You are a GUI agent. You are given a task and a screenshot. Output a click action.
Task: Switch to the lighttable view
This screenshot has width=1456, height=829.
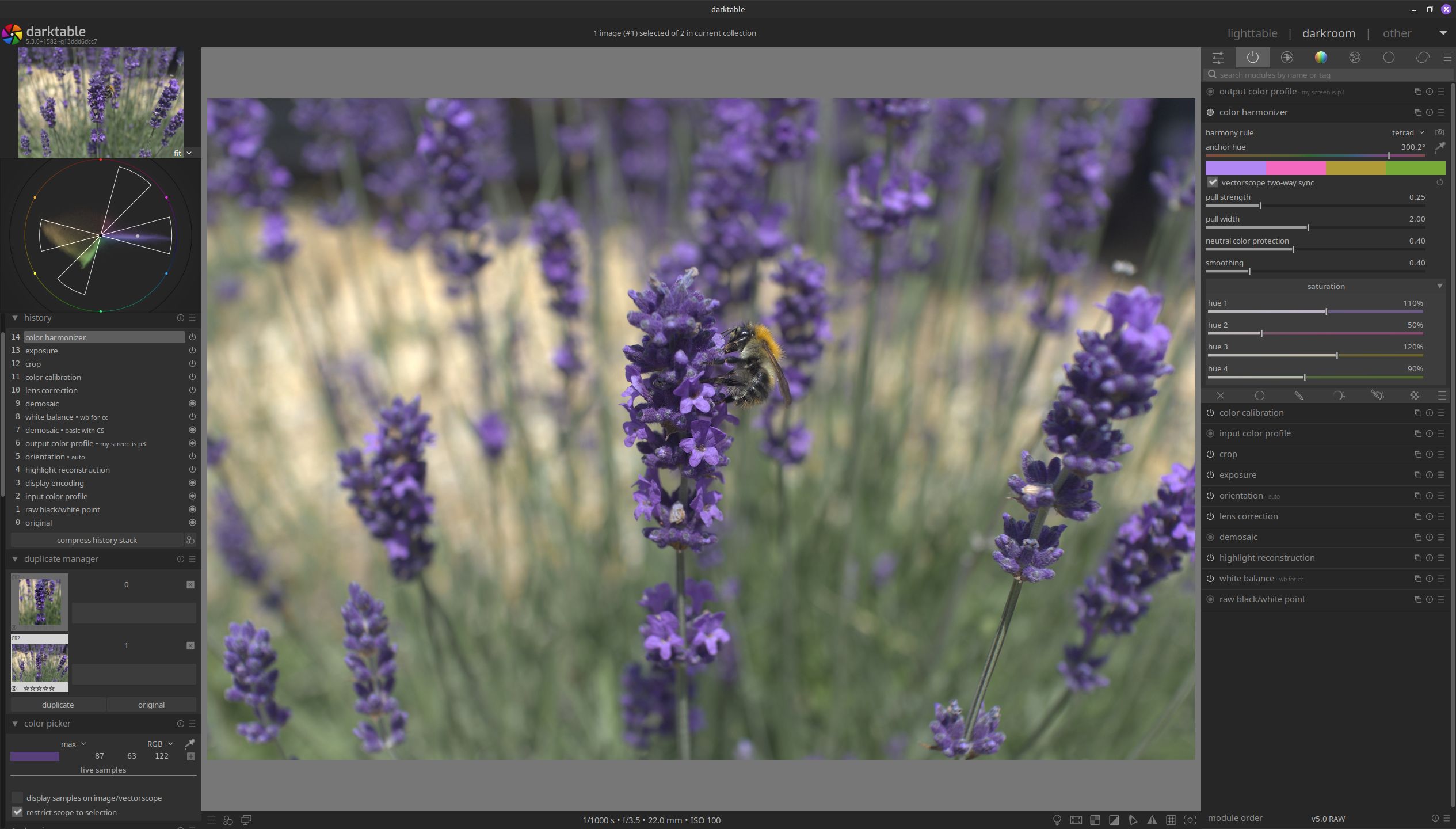click(x=1252, y=33)
